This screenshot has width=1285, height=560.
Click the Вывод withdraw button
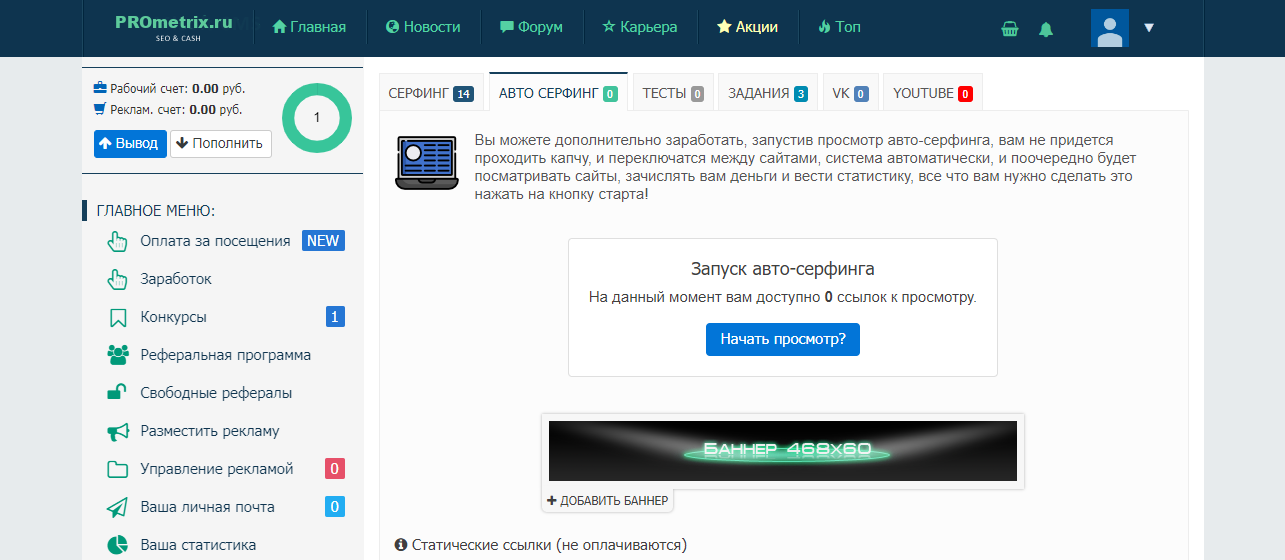click(x=130, y=143)
